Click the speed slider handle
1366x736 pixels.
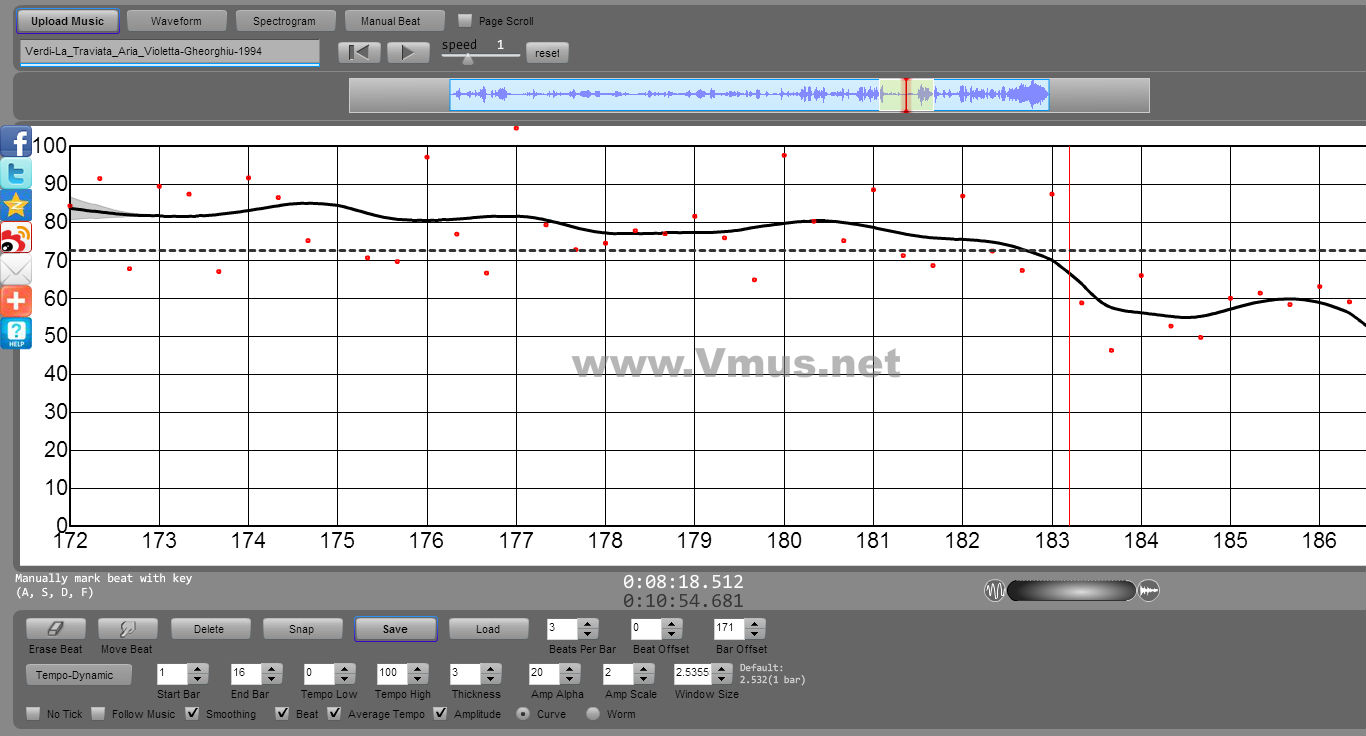click(x=467, y=58)
